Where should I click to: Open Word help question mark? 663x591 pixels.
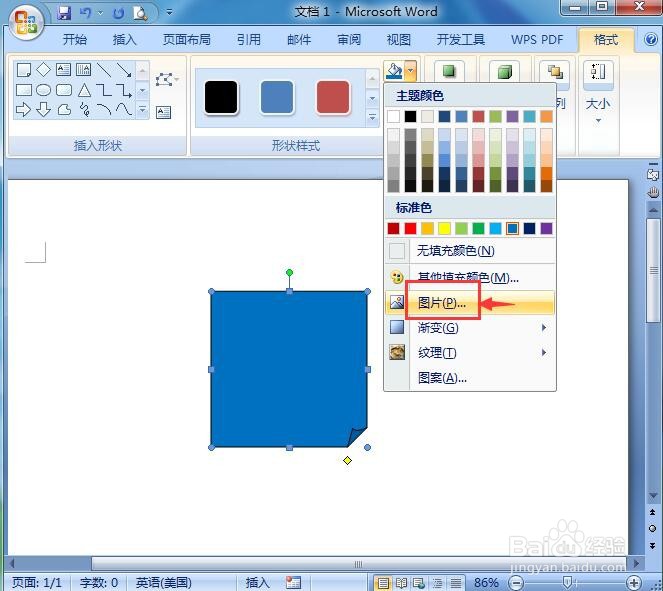651,40
